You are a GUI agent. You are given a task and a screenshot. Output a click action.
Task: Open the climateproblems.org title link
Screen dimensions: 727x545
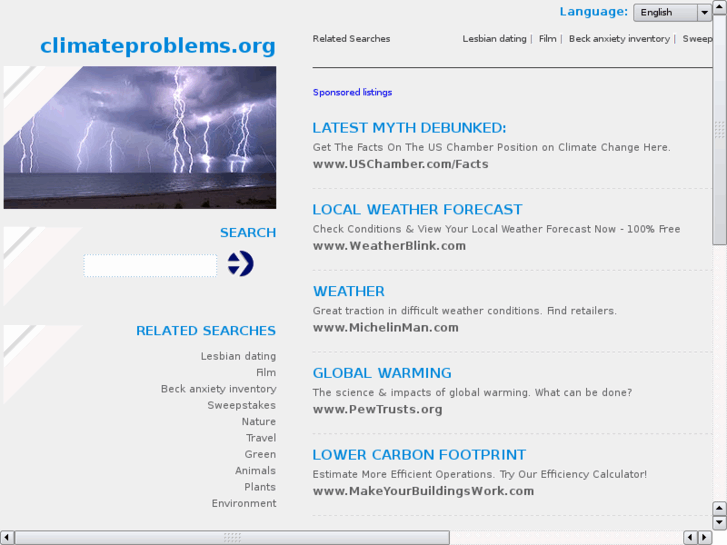158,46
